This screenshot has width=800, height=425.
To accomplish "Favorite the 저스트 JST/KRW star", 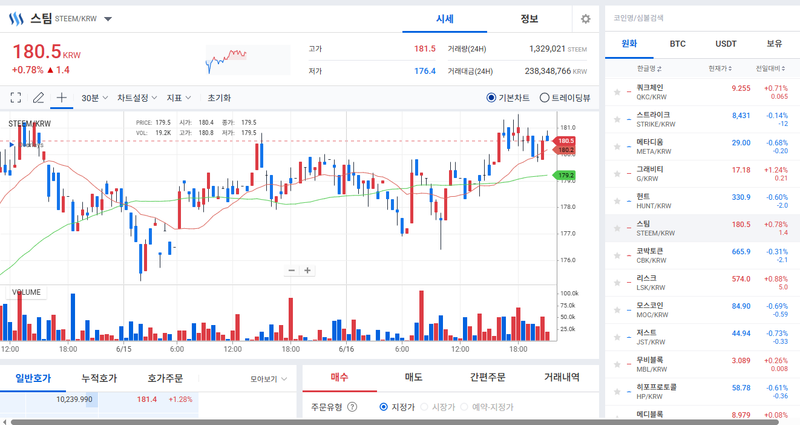I will point(617,337).
